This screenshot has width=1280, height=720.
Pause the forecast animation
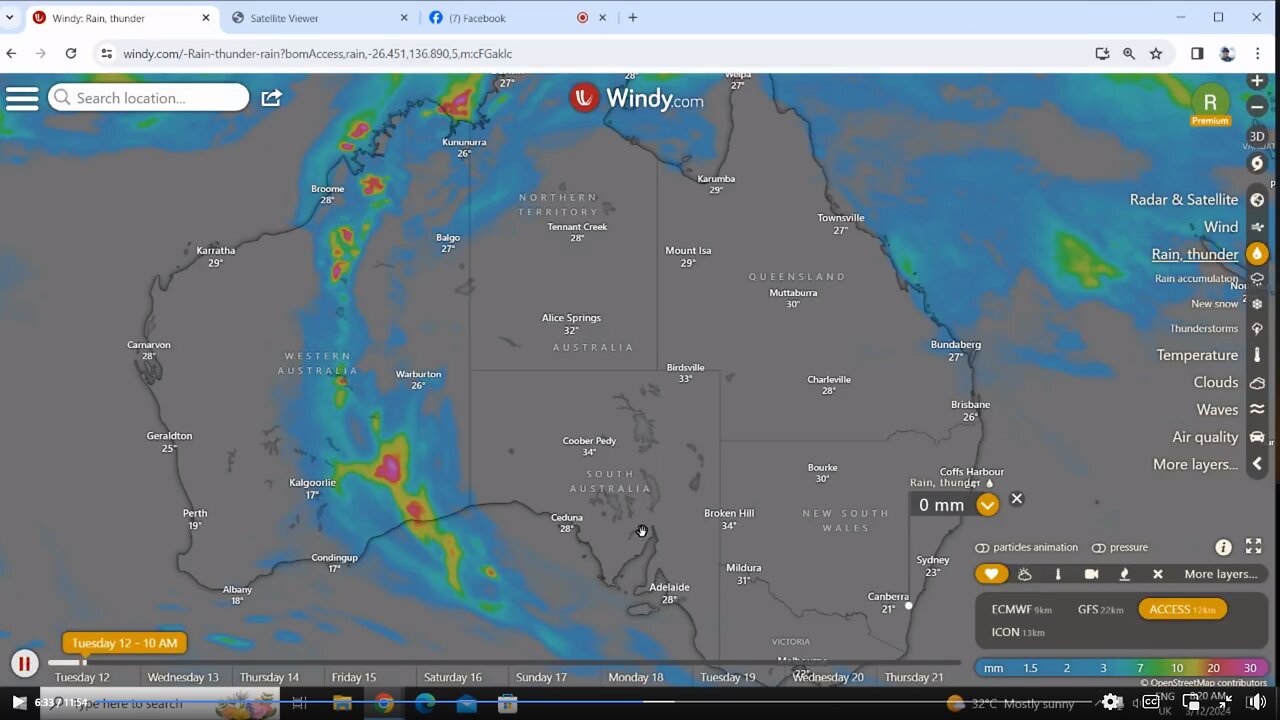tap(24, 663)
